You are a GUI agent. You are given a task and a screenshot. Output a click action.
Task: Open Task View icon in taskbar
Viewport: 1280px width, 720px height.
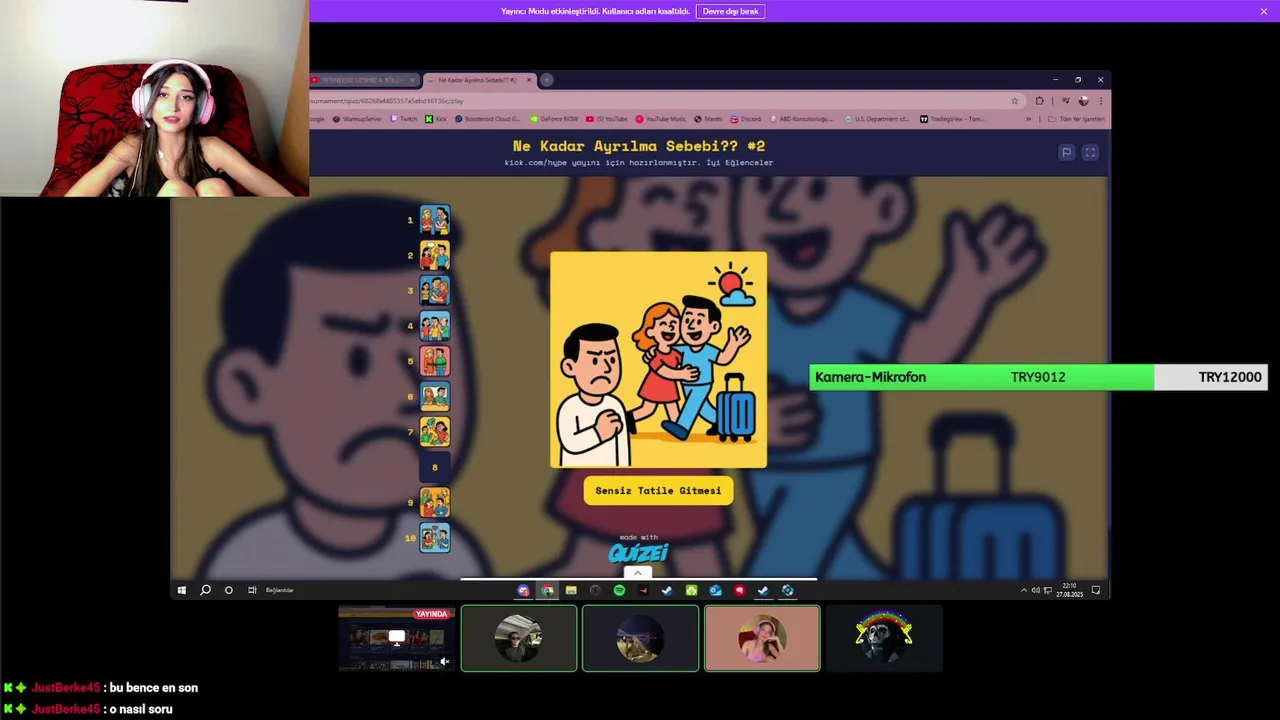252,590
